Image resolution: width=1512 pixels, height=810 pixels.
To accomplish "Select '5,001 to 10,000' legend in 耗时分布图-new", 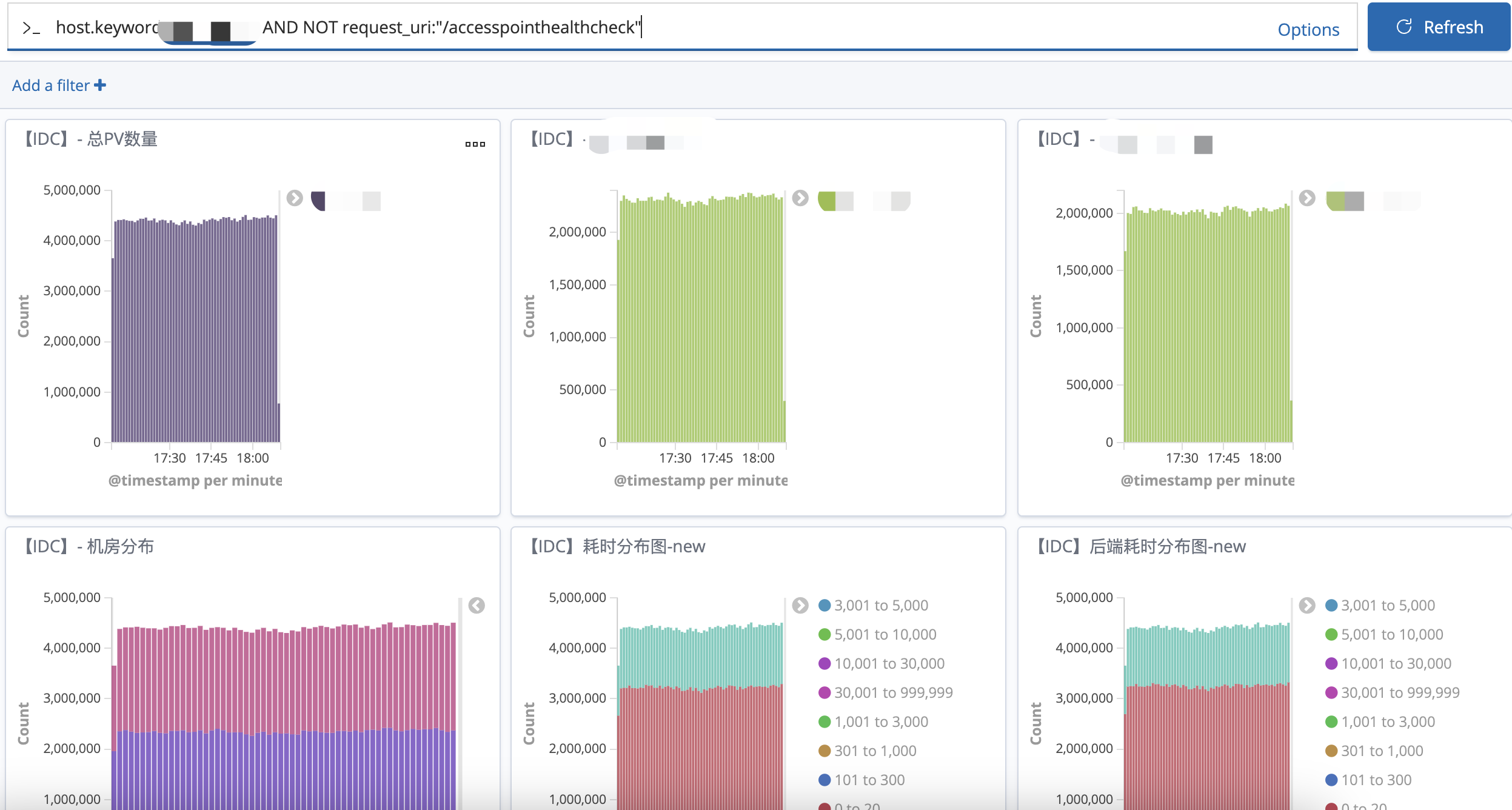I will click(878, 634).
